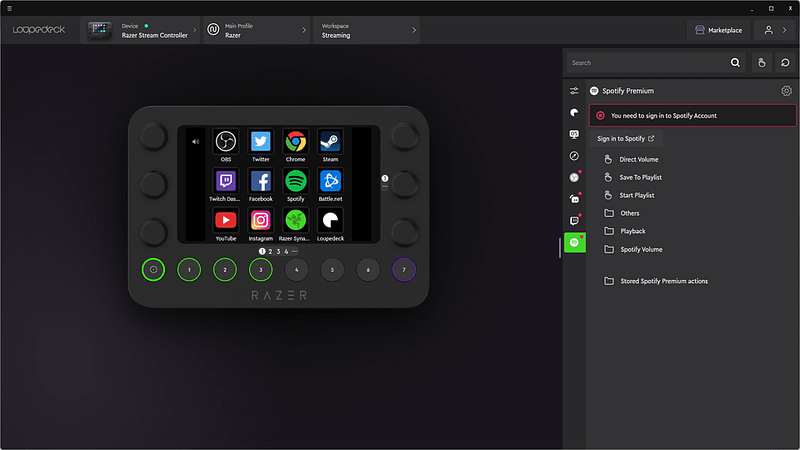Open Spotify Premium plugin settings gear
Screen dimensions: 800x450
tap(786, 91)
